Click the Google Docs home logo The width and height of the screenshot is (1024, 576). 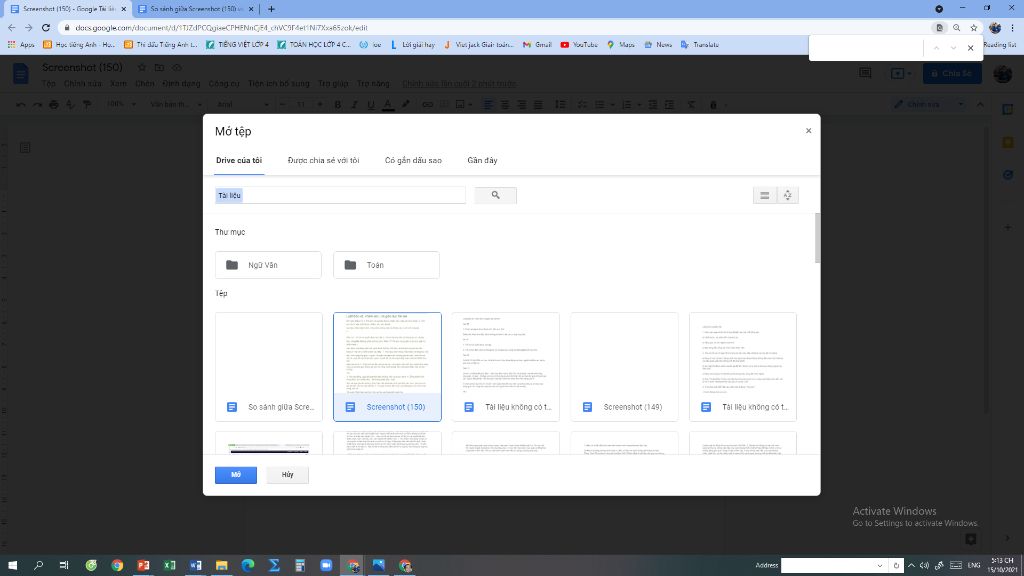click(20, 74)
